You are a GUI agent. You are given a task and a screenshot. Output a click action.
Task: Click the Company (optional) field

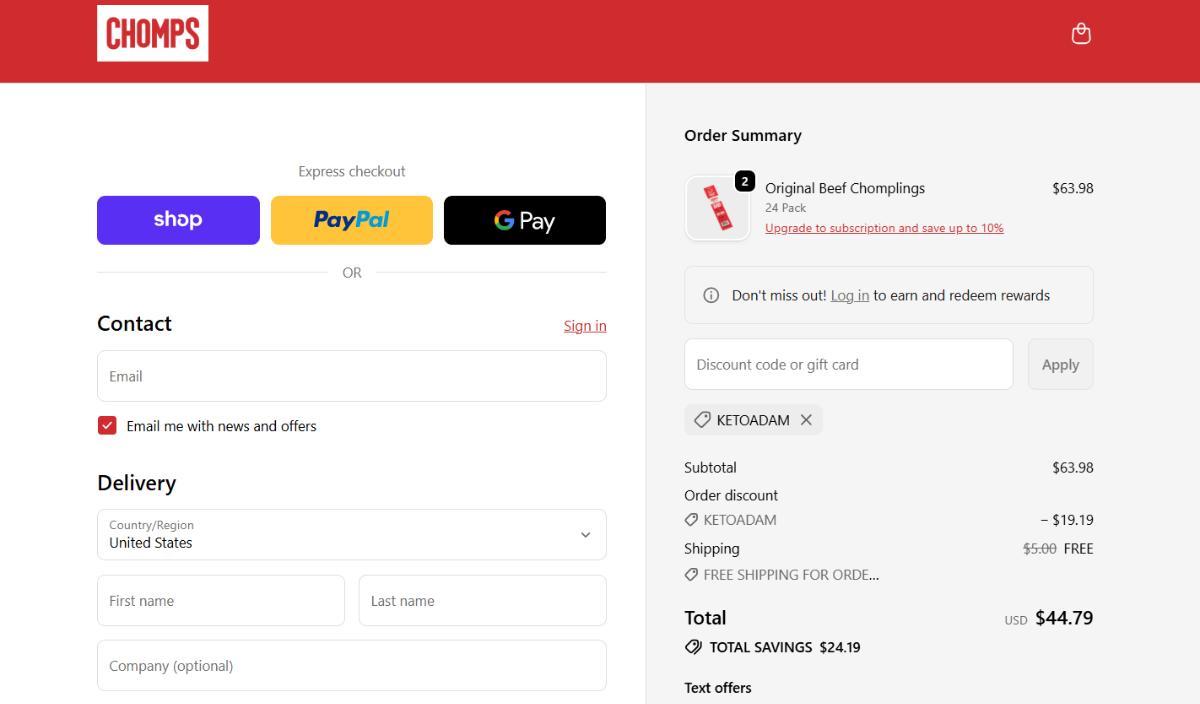click(x=352, y=666)
